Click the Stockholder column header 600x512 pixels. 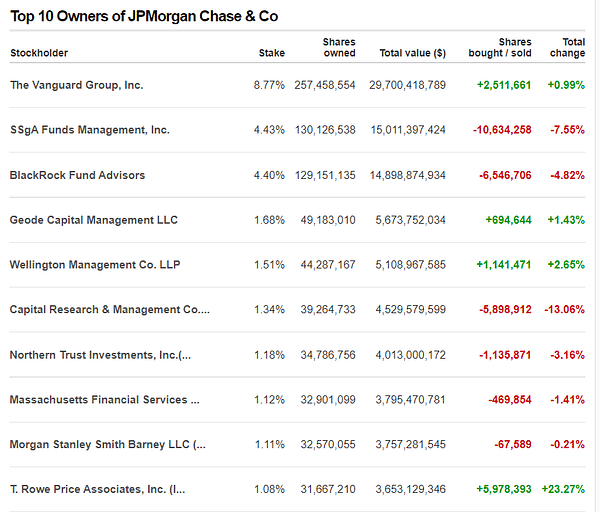[39, 53]
